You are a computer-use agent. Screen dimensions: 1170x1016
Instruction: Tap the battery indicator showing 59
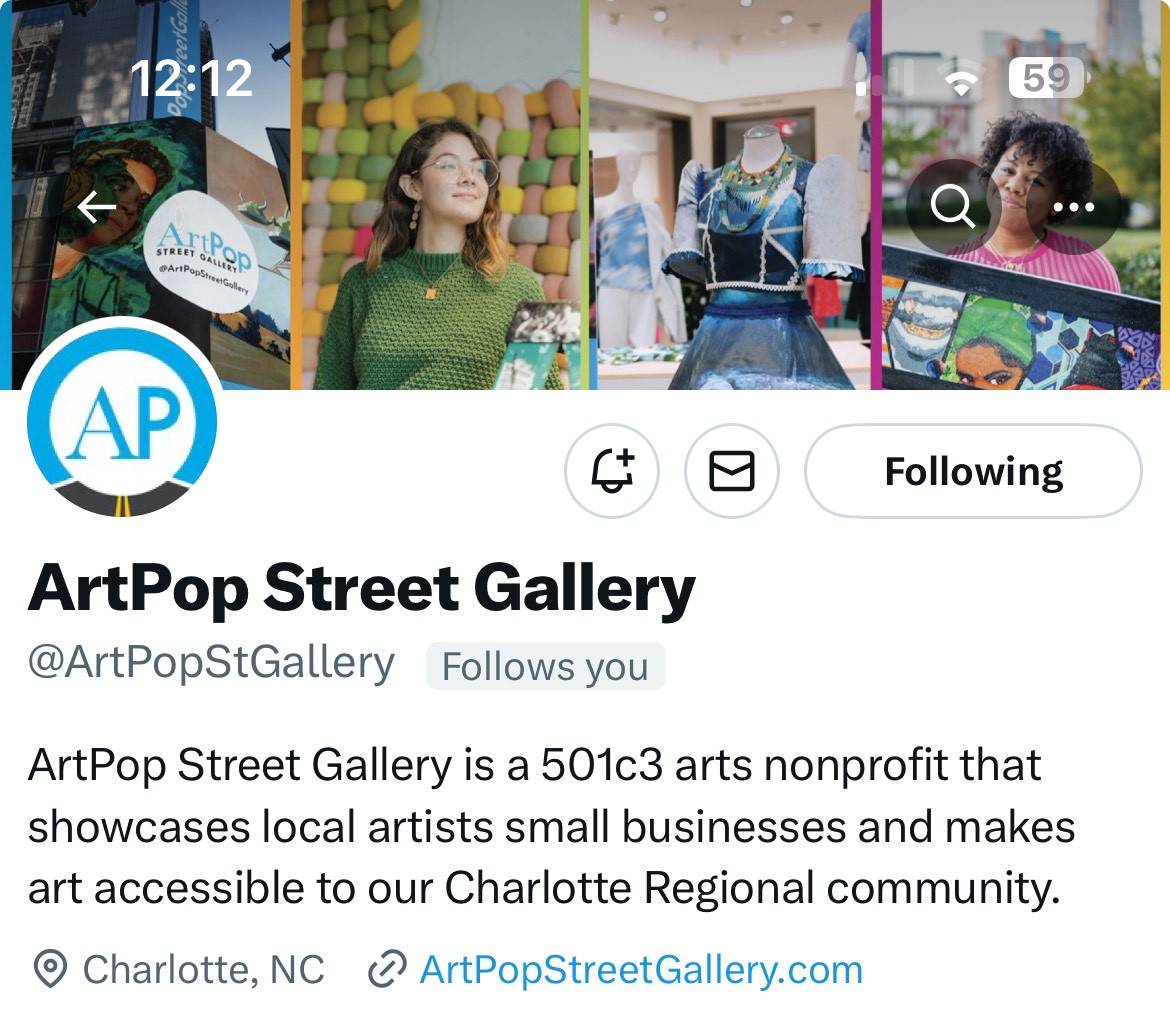(x=1048, y=78)
